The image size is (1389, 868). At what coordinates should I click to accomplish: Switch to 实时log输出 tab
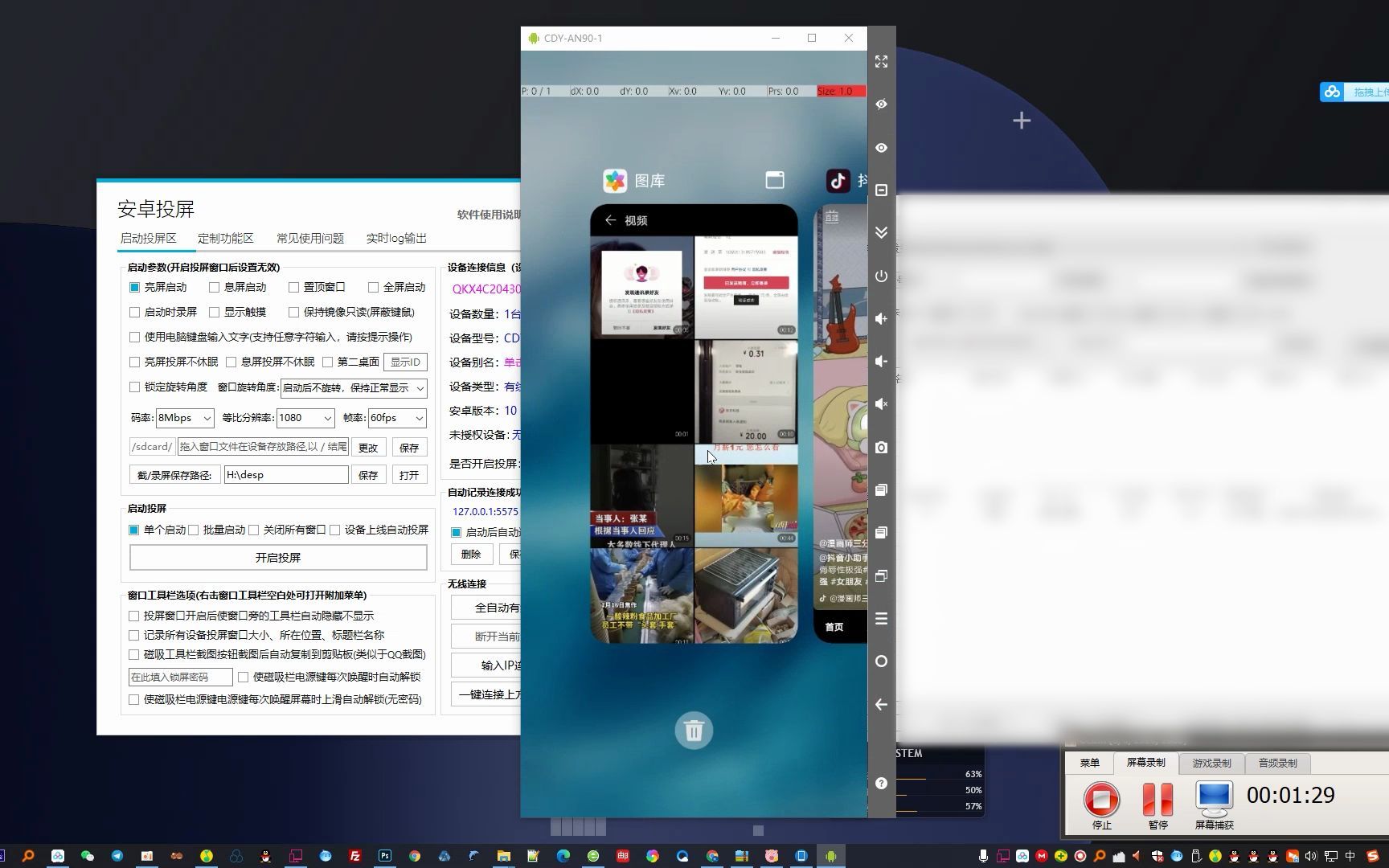(396, 238)
